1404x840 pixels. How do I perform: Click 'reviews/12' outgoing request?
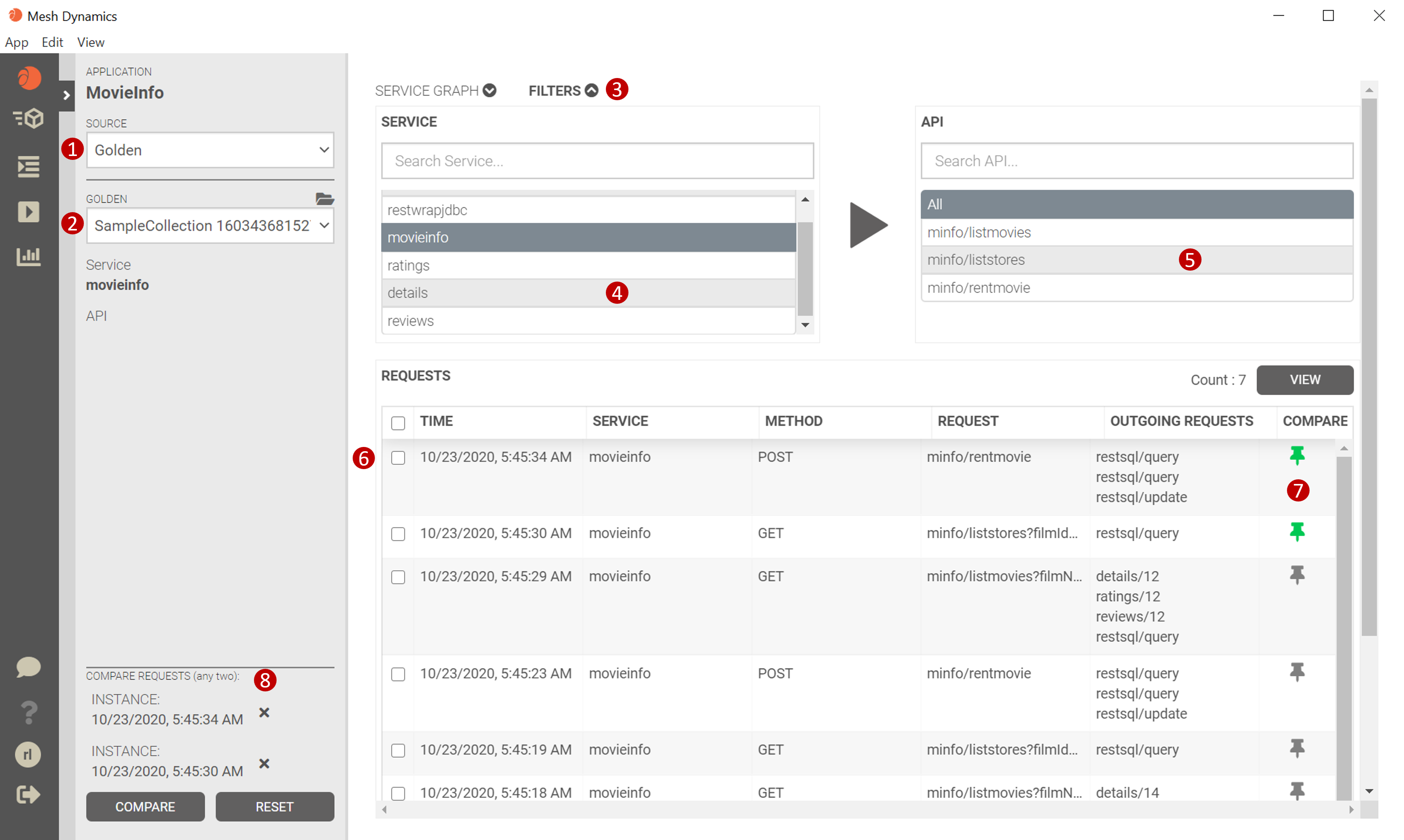click(x=1130, y=617)
